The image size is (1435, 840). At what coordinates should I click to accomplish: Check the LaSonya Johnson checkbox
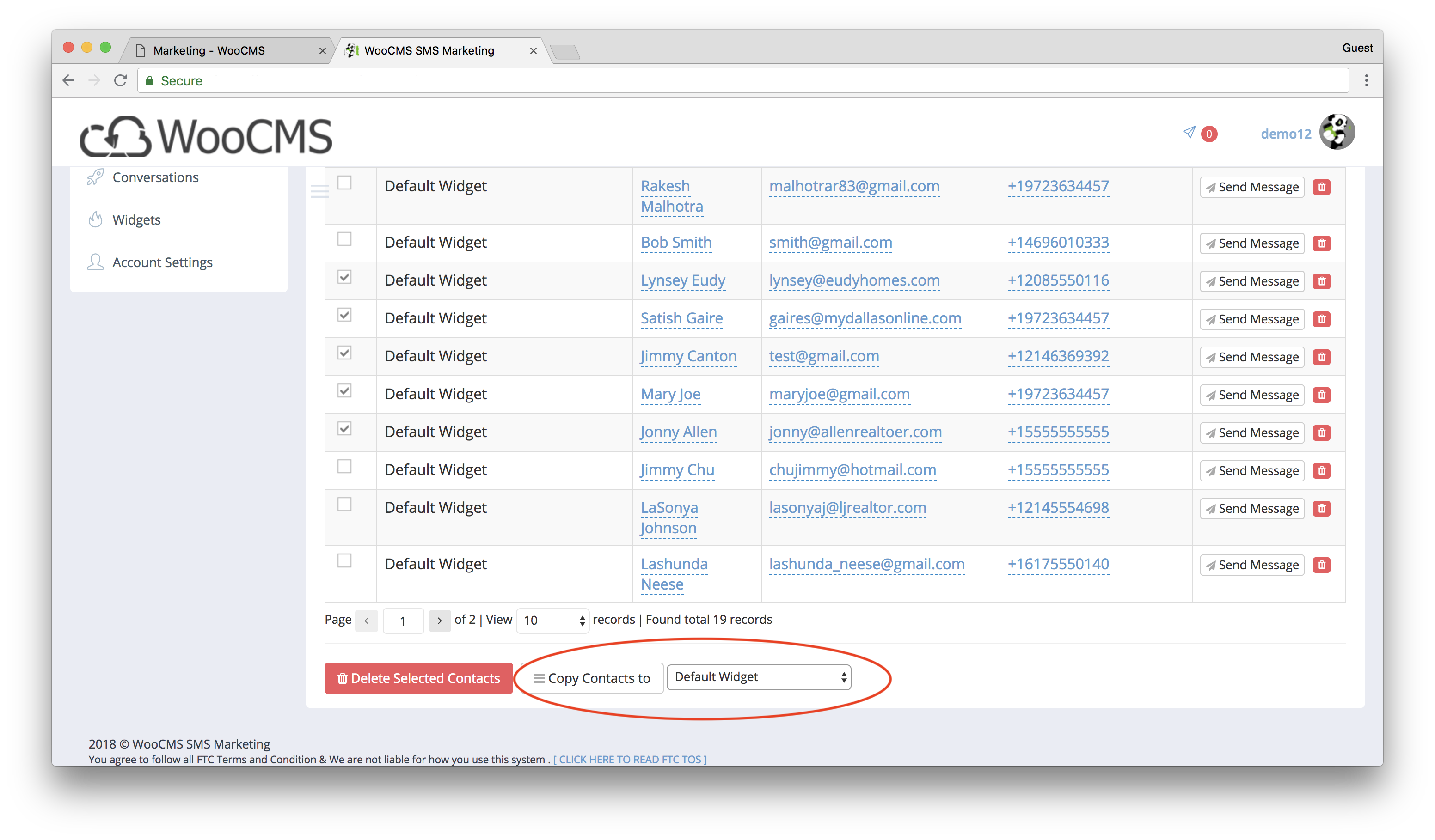tap(344, 504)
